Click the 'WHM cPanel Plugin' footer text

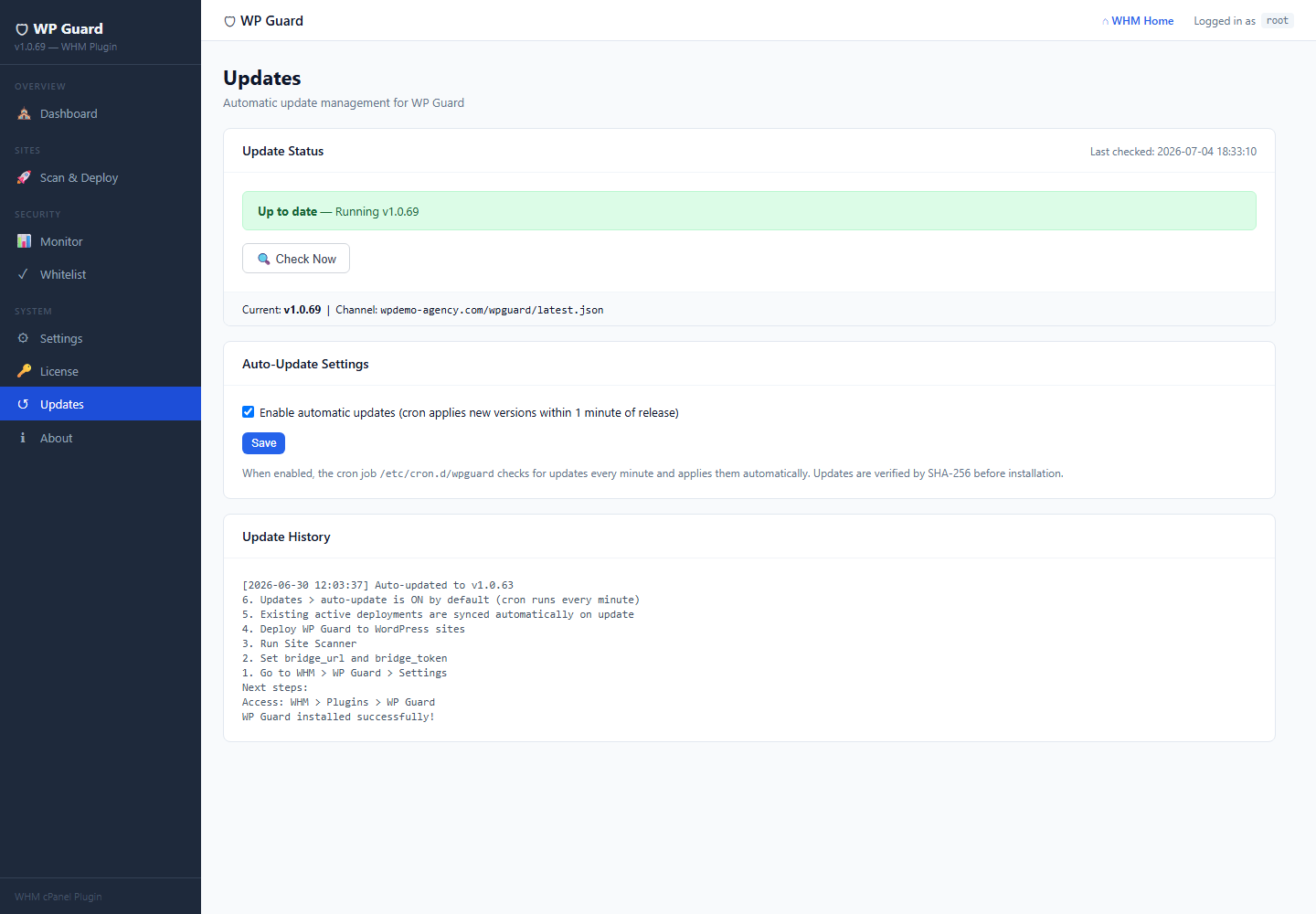pyautogui.click(x=58, y=897)
